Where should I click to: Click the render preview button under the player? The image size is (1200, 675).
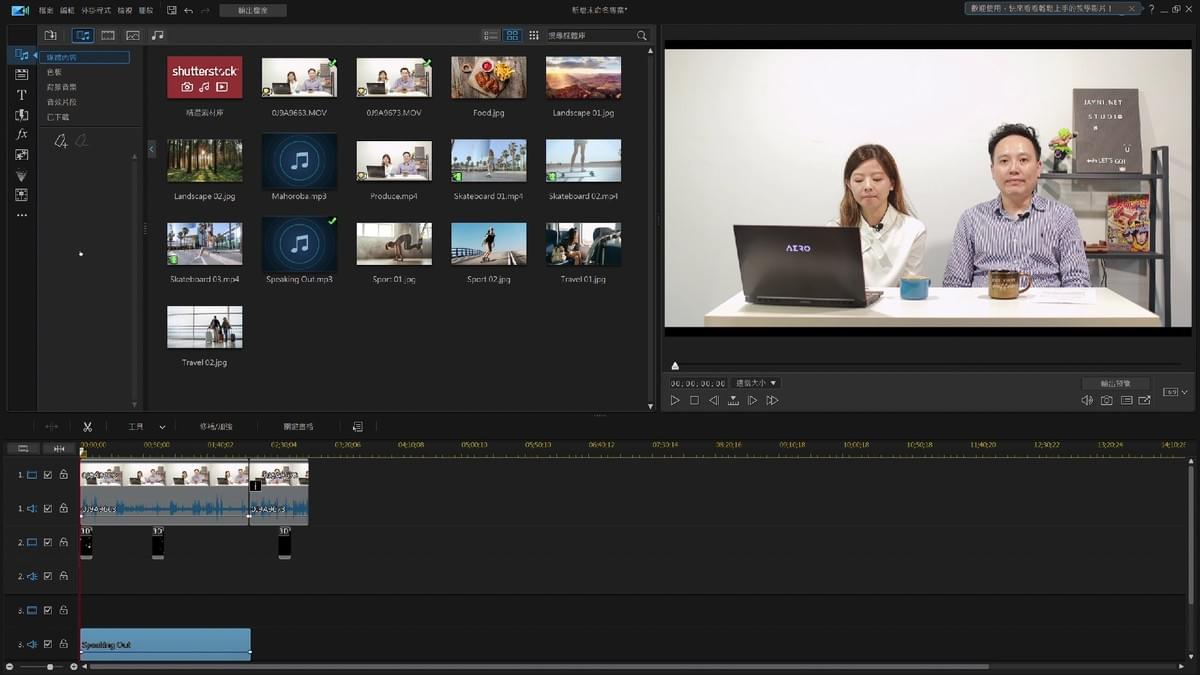1115,383
